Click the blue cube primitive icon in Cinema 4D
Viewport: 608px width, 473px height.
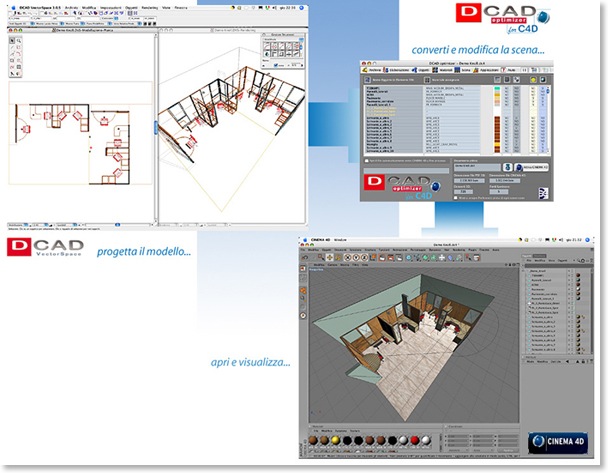point(409,257)
